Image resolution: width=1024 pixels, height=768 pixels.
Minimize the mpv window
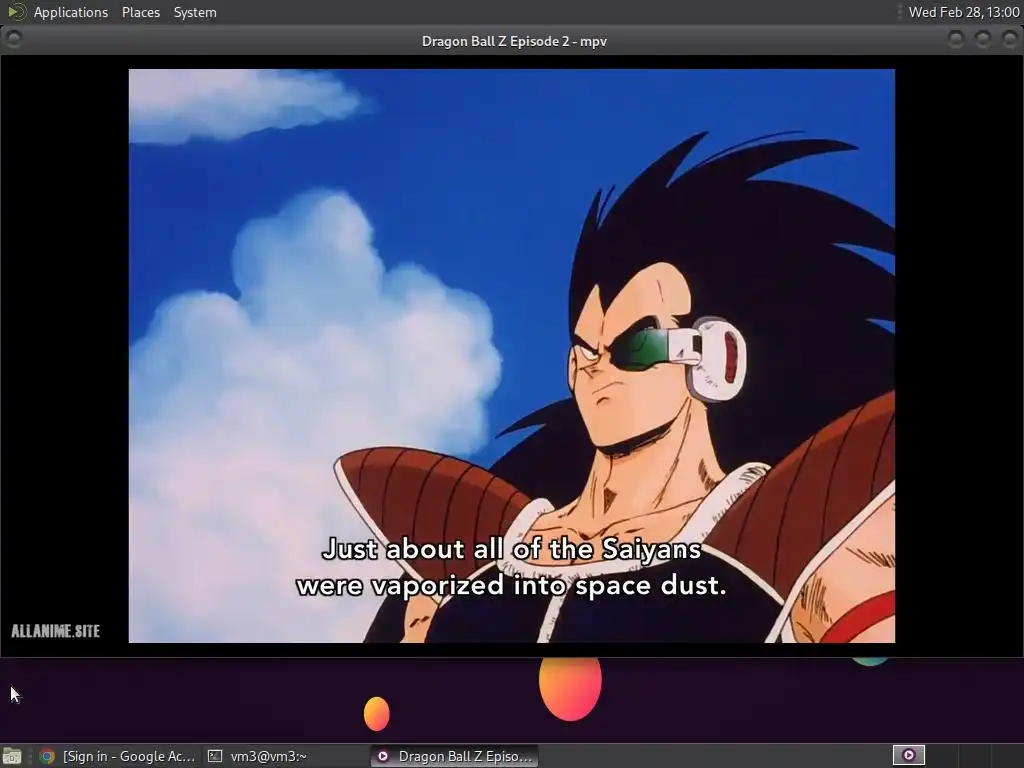[956, 40]
